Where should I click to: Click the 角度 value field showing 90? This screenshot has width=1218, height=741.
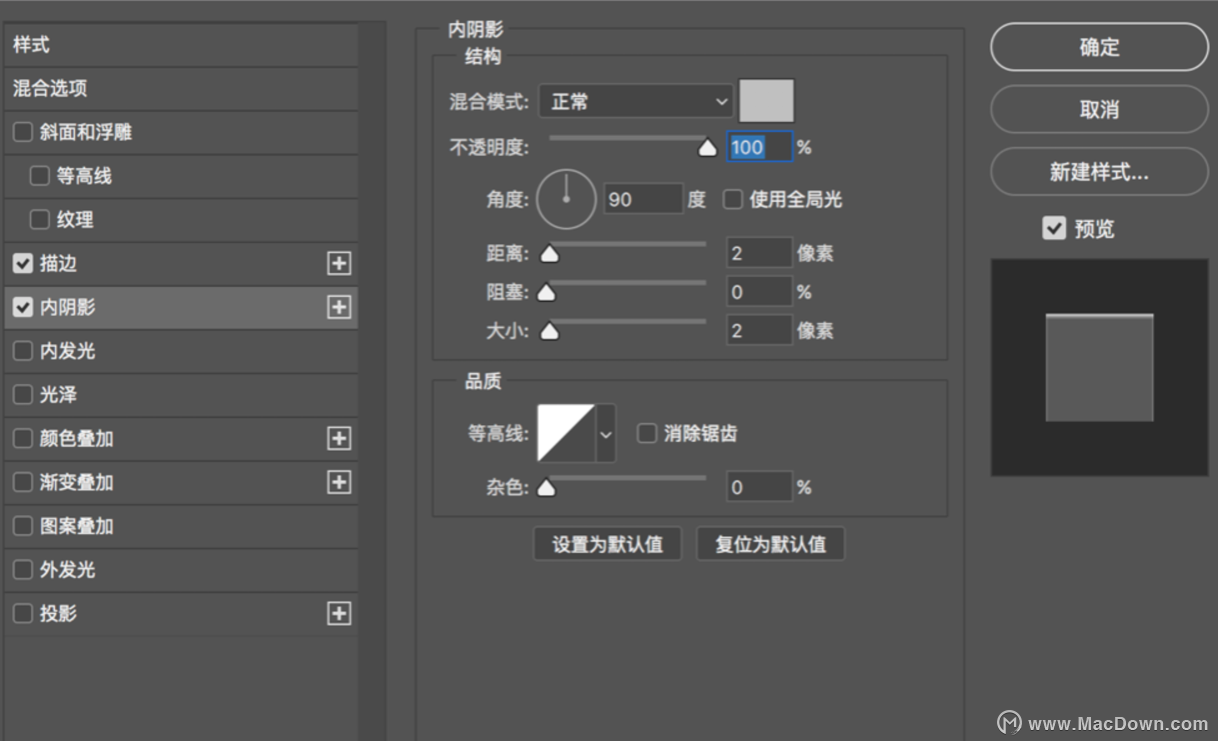[x=643, y=199]
